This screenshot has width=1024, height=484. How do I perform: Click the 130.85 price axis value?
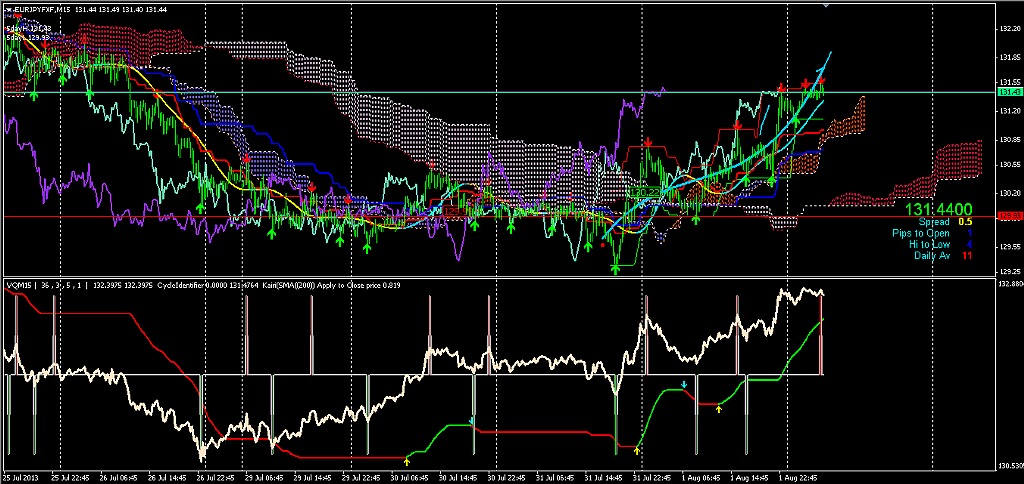pos(1010,140)
